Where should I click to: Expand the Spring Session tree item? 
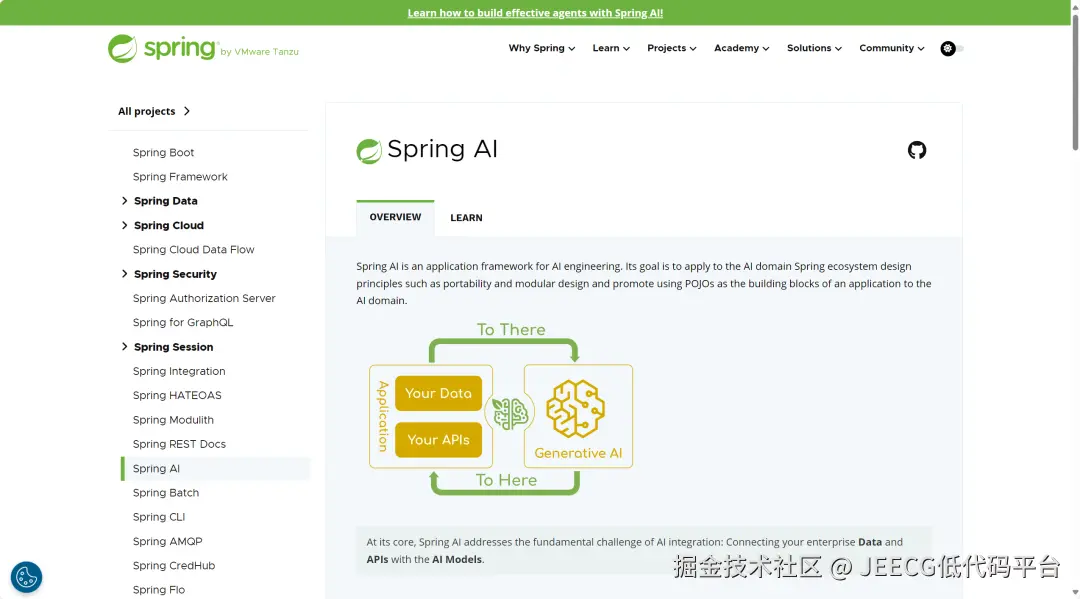125,347
